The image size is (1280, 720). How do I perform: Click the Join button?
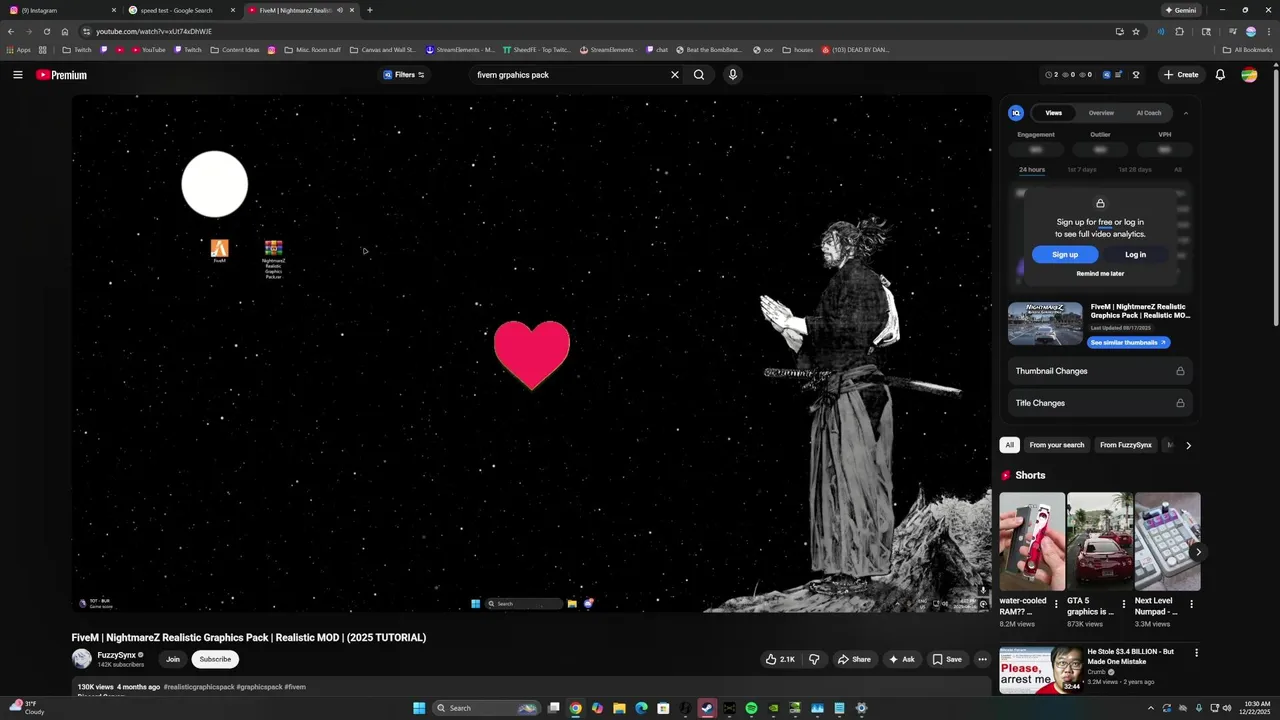coord(173,660)
